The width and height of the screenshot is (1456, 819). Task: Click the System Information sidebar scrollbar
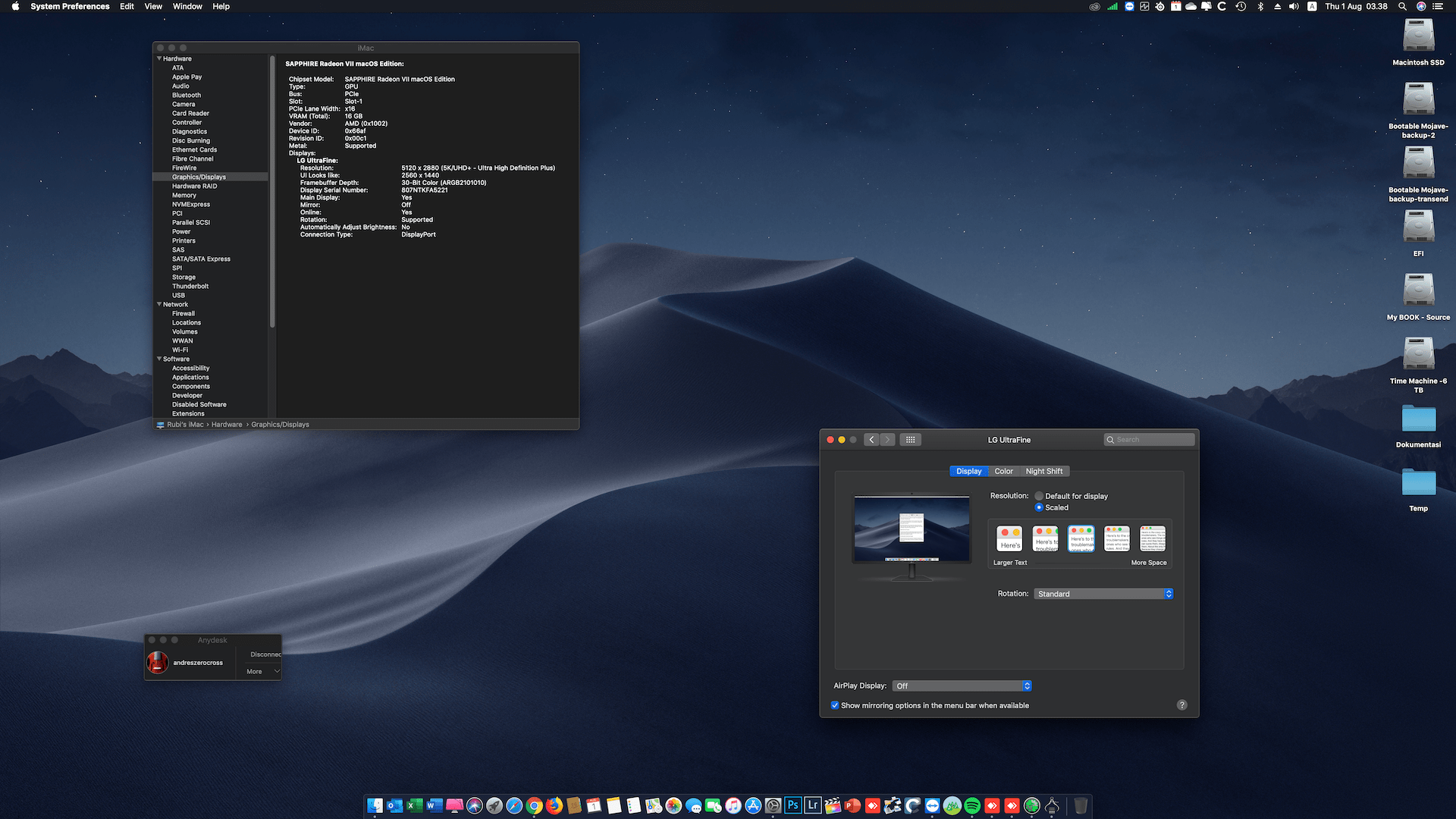click(x=271, y=191)
